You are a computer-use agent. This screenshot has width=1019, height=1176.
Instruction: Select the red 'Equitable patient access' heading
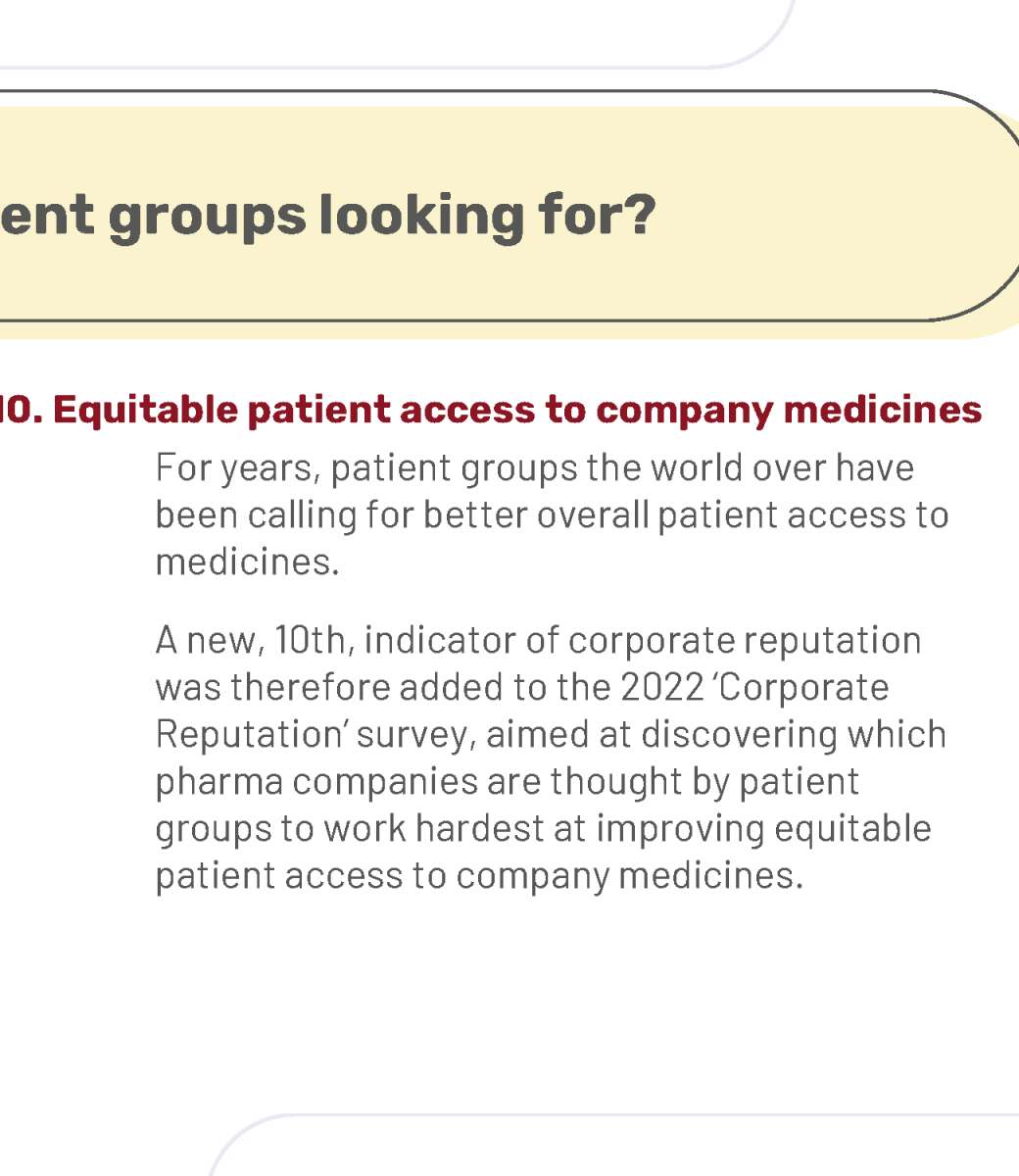tap(491, 410)
